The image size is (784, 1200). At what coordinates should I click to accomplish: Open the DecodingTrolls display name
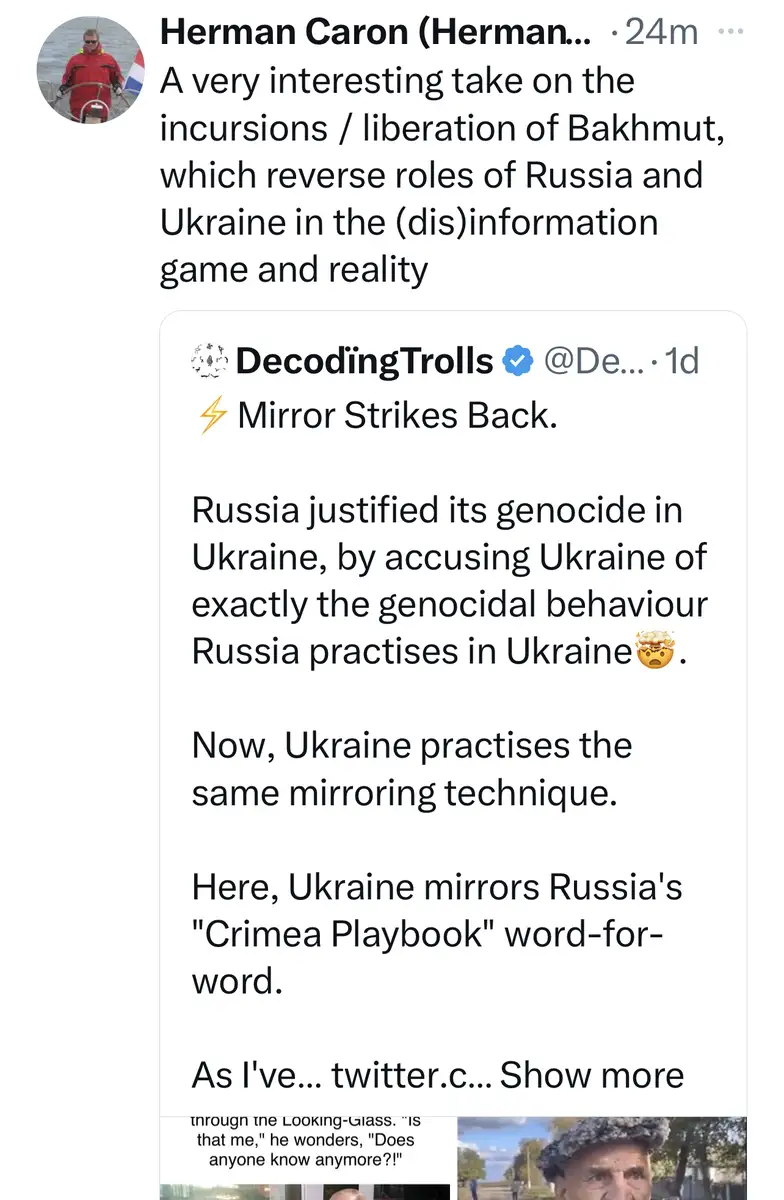(x=364, y=361)
